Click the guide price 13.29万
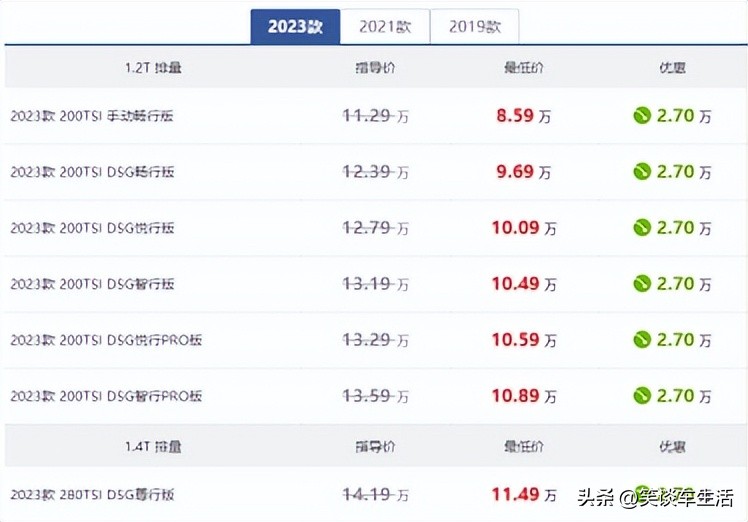 375,340
